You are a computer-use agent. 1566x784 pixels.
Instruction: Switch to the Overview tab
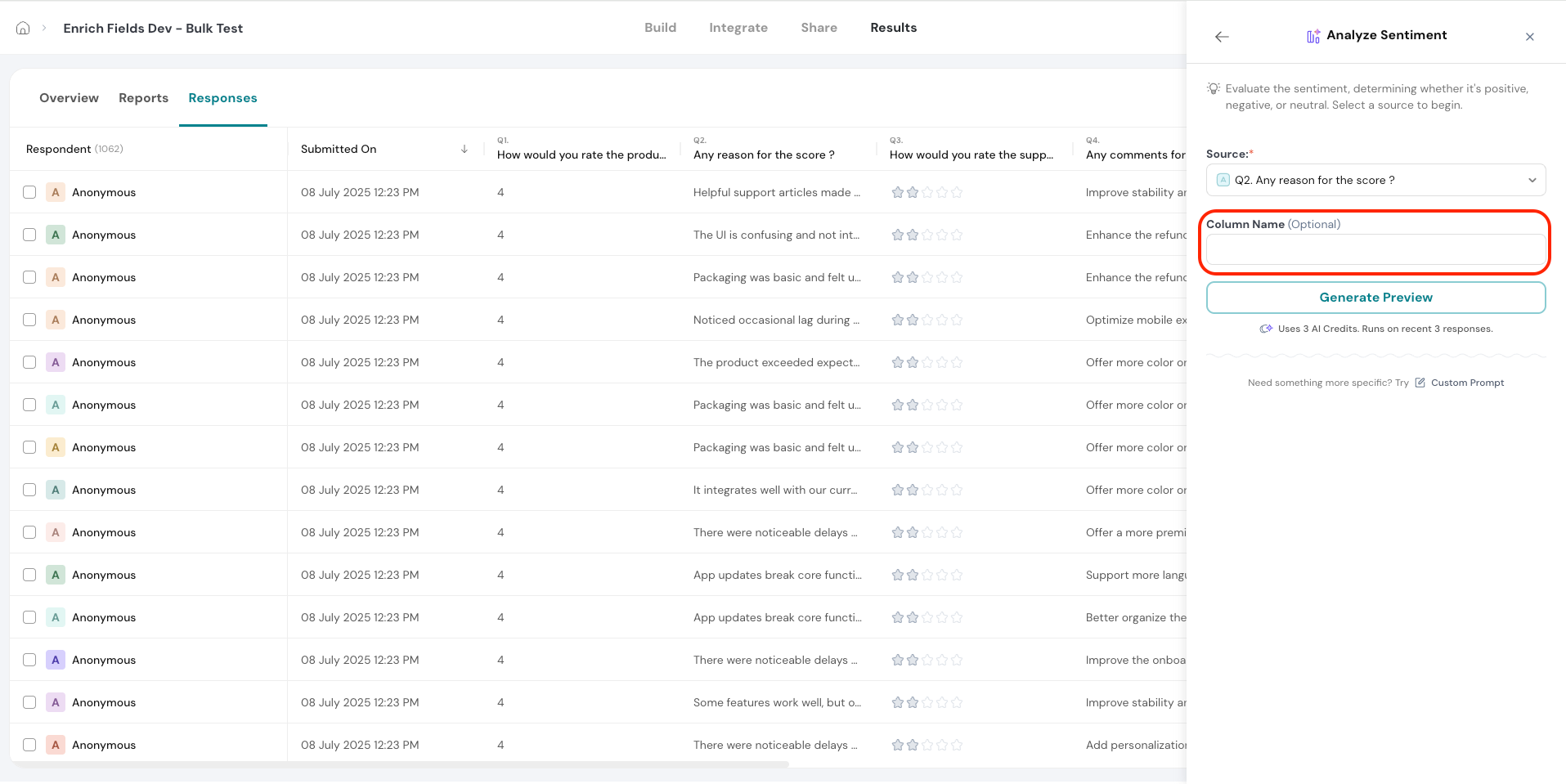[69, 98]
